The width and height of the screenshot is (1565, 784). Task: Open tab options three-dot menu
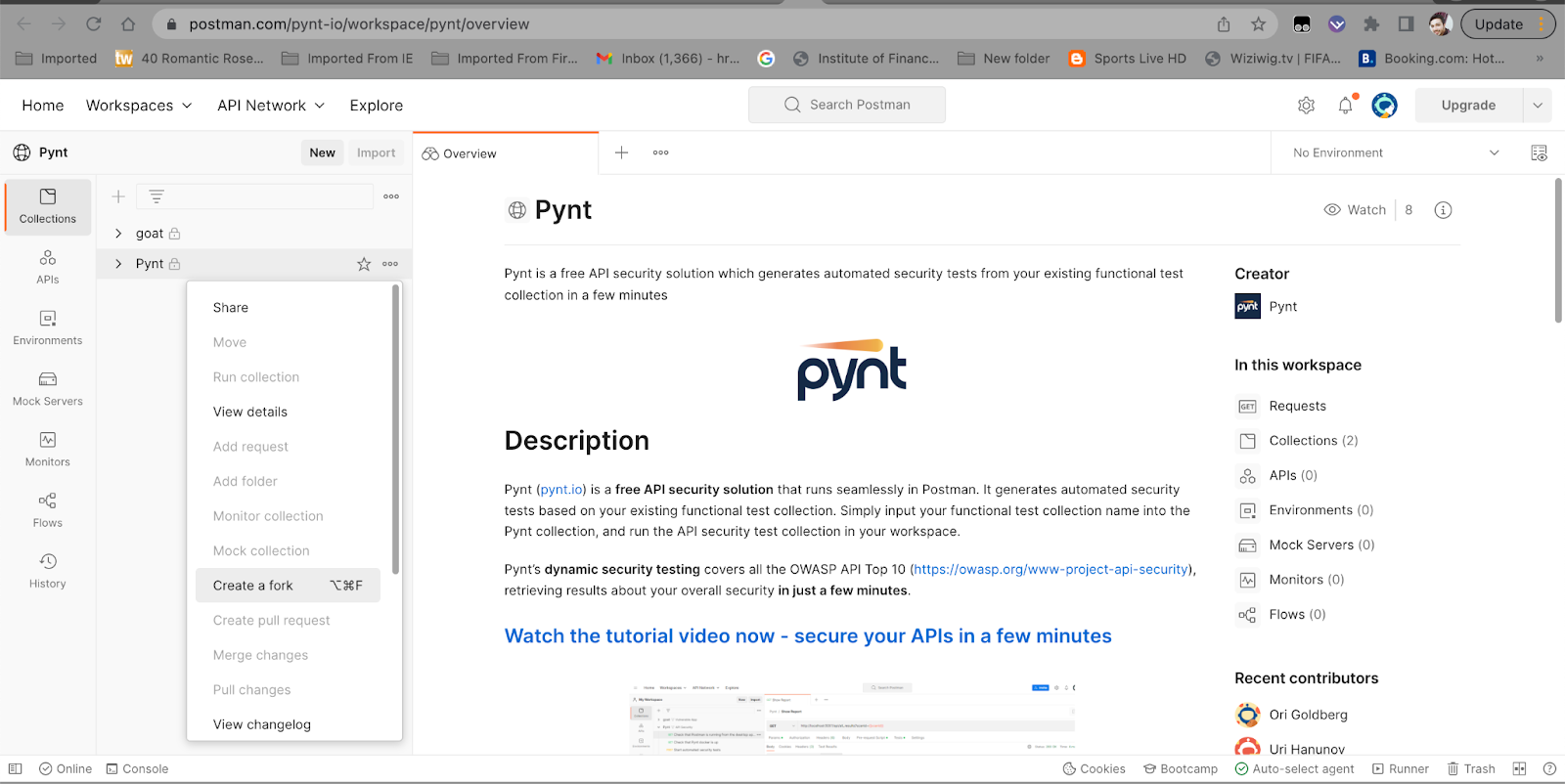[x=661, y=152]
